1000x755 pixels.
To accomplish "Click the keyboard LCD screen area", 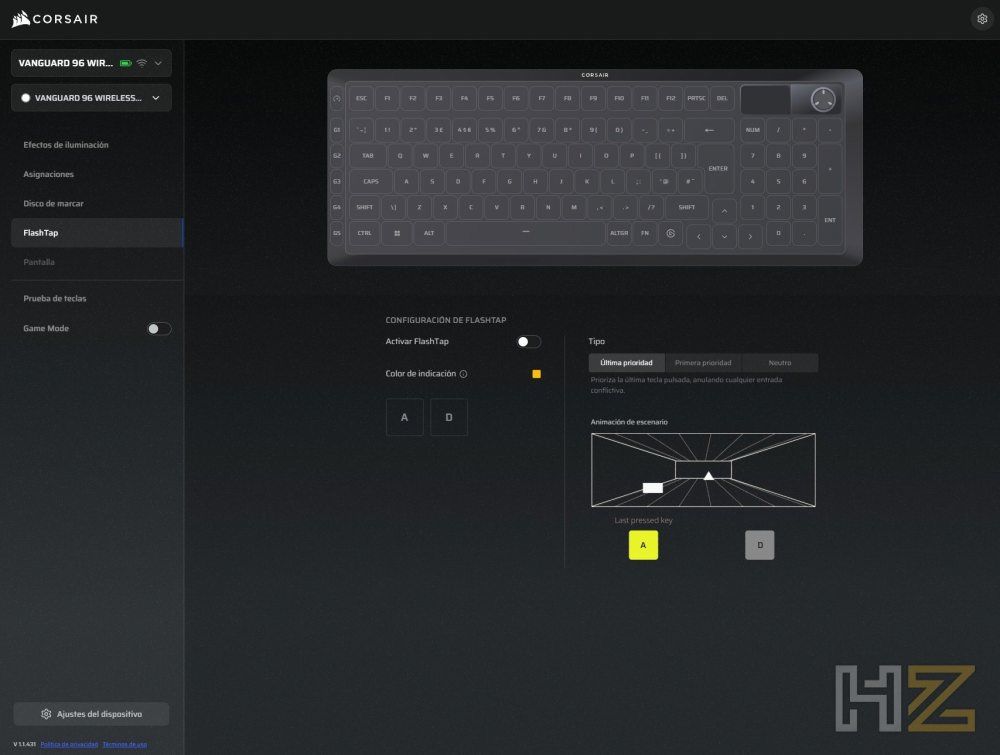I will tap(765, 99).
